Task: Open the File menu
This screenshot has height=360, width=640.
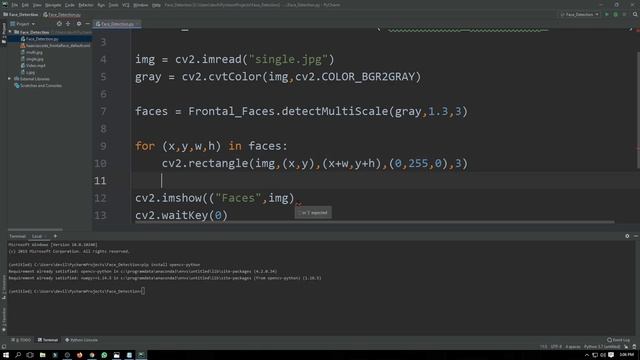Action: 15,5
